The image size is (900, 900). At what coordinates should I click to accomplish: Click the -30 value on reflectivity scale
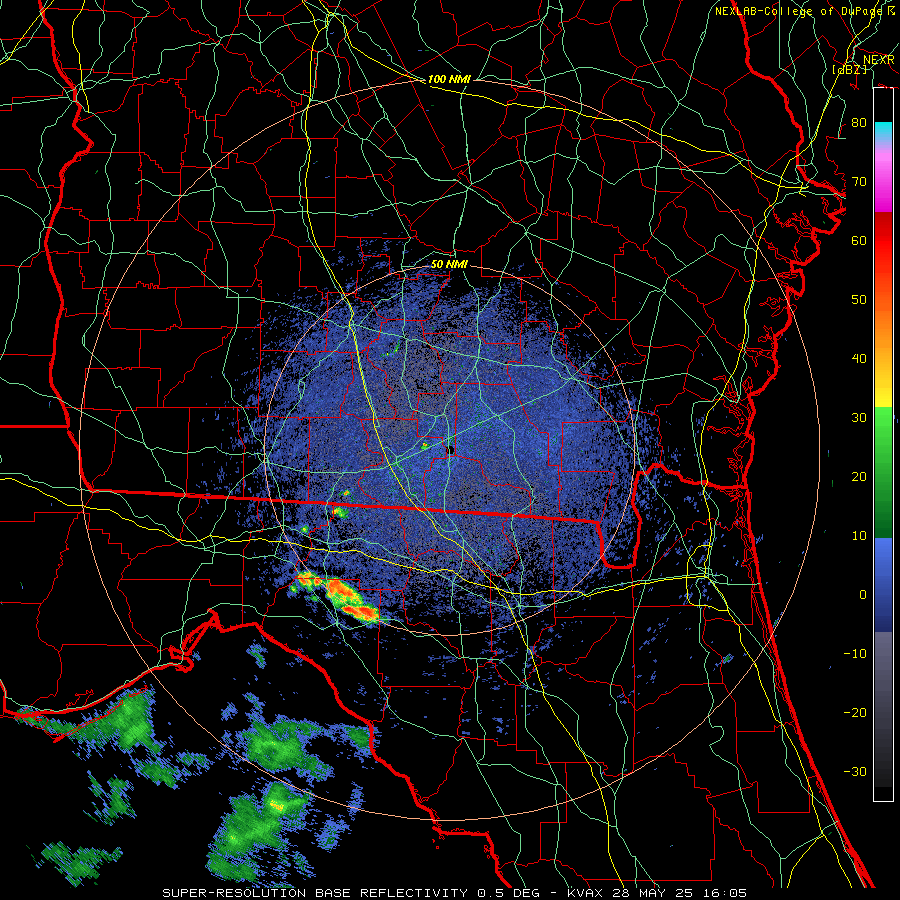click(855, 772)
